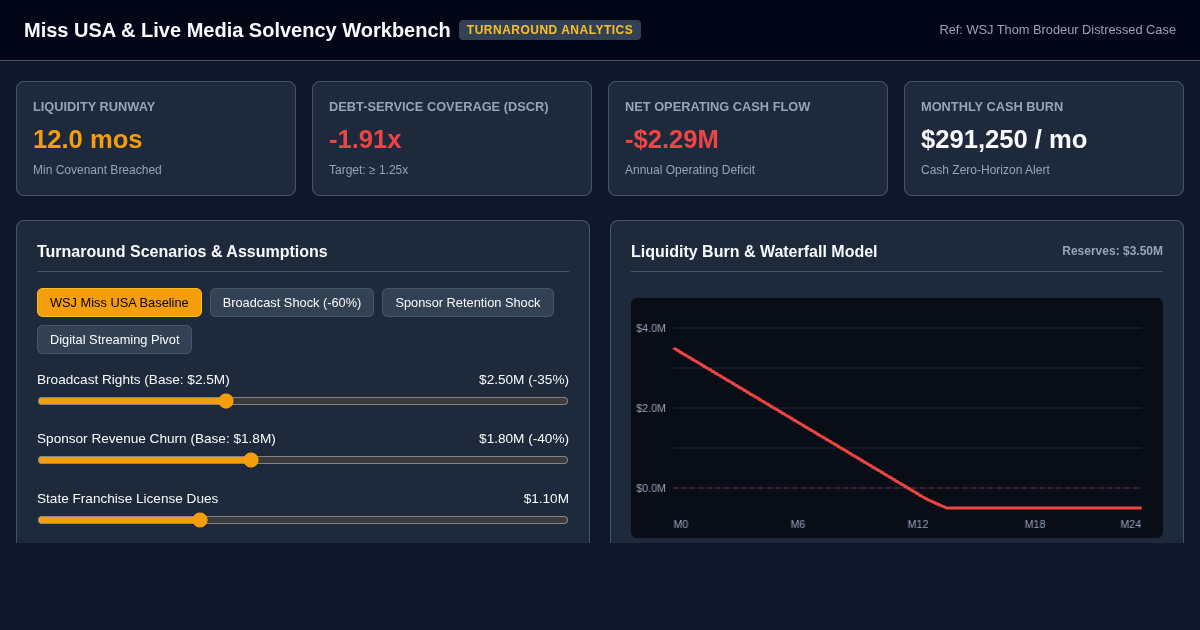Image resolution: width=1200 pixels, height=630 pixels.
Task: Click the 'Turnaround Scenarios & Assumptions' heading
Action: (182, 252)
